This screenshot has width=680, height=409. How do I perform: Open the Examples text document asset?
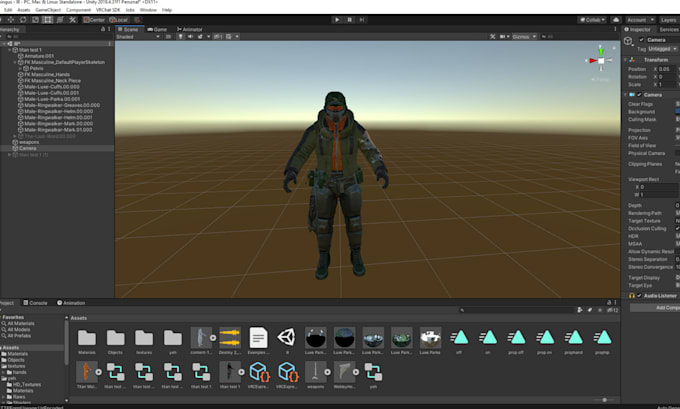coord(258,338)
